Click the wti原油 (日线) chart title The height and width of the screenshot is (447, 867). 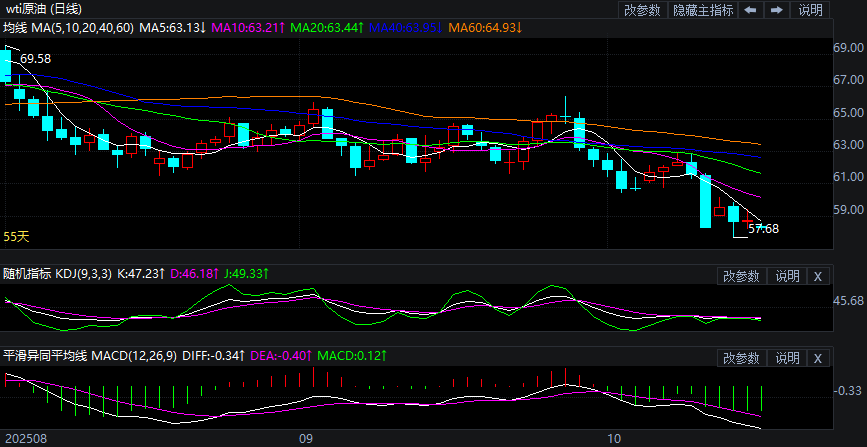[x=44, y=9]
